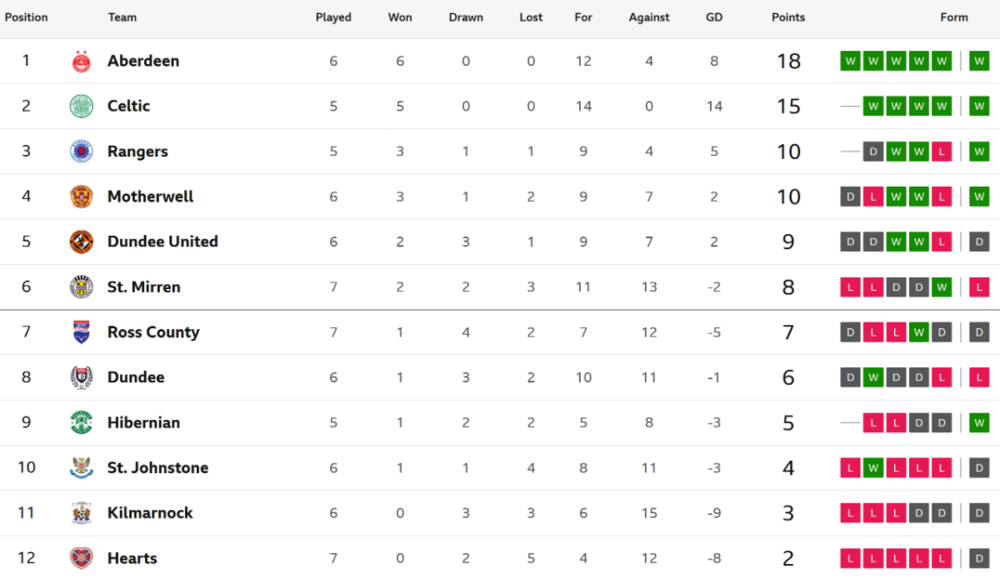Click the Motherwell club crest icon

click(x=81, y=196)
